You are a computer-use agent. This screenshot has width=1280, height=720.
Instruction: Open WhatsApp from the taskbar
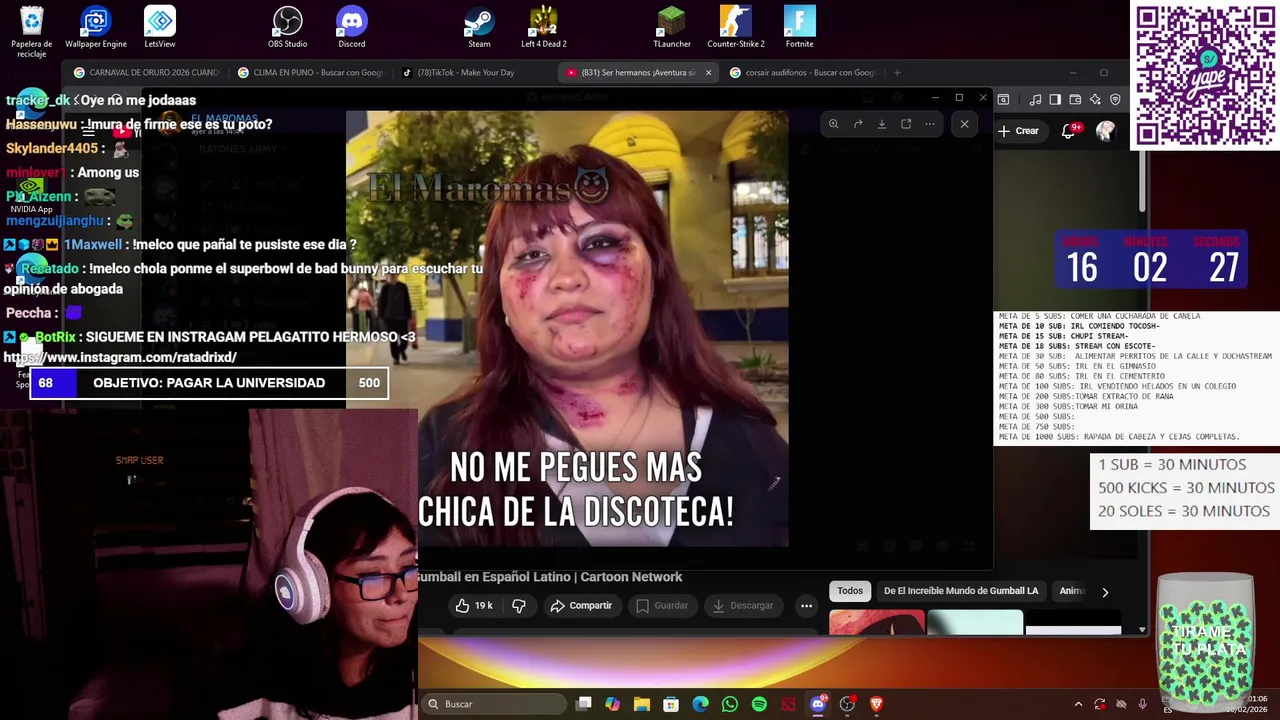pyautogui.click(x=730, y=704)
